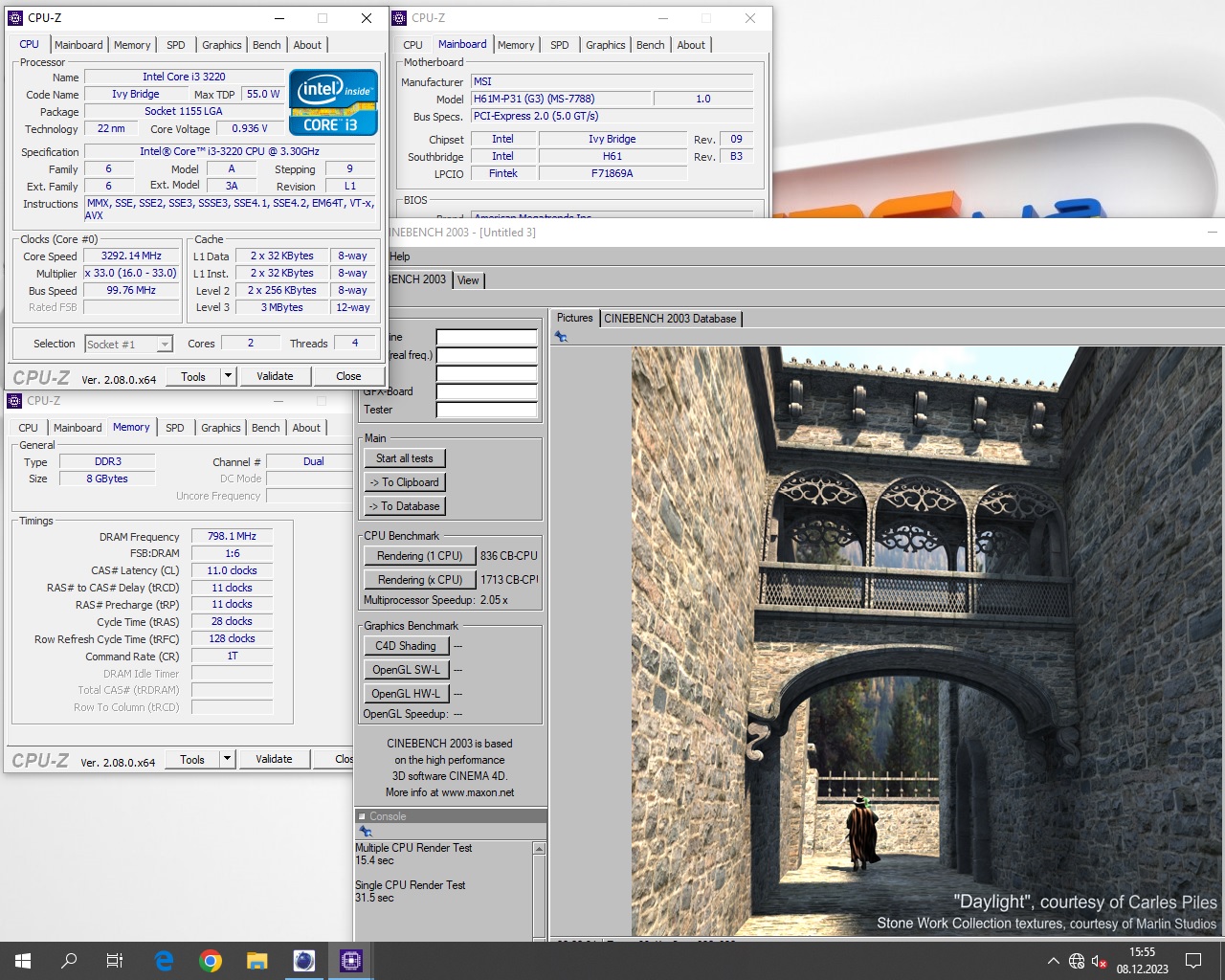1225x980 pixels.
Task: Select SPD tab in Memory CPU-Z window
Action: [x=175, y=428]
